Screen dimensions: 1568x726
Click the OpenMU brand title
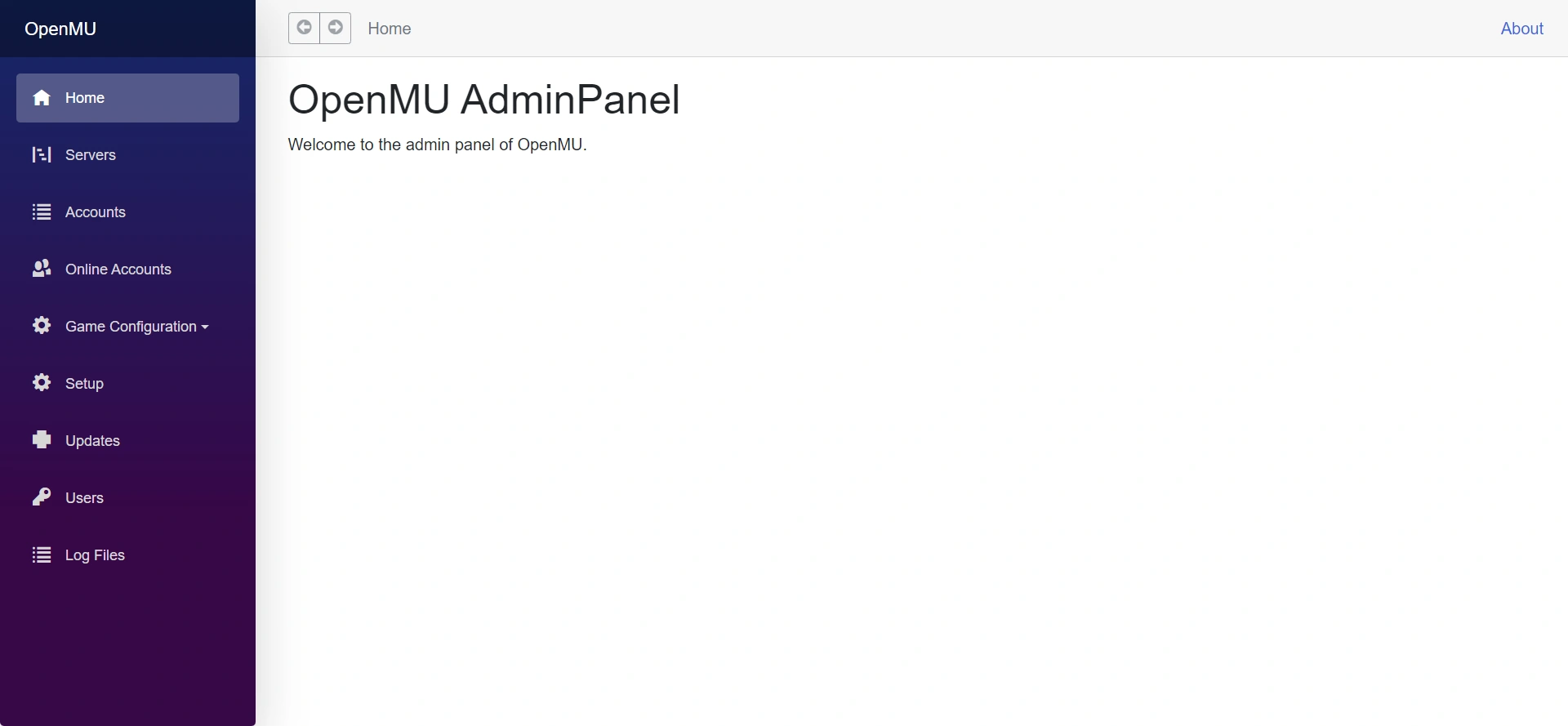pyautogui.click(x=60, y=29)
